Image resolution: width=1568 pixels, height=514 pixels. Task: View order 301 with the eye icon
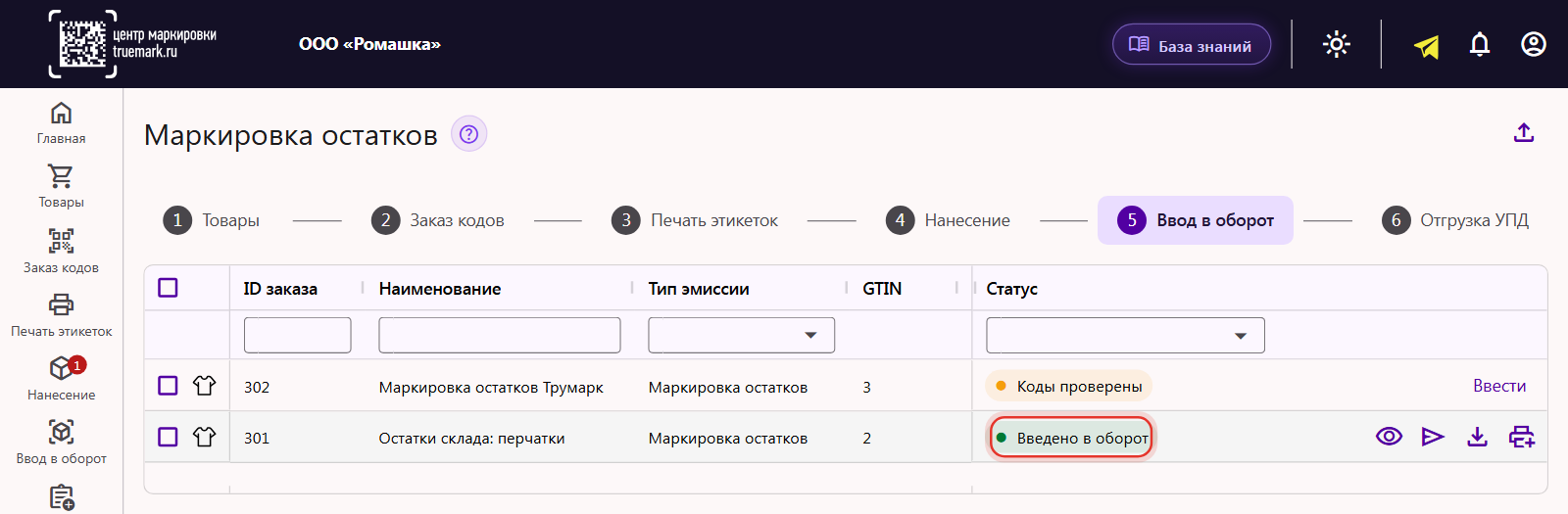tap(1389, 437)
